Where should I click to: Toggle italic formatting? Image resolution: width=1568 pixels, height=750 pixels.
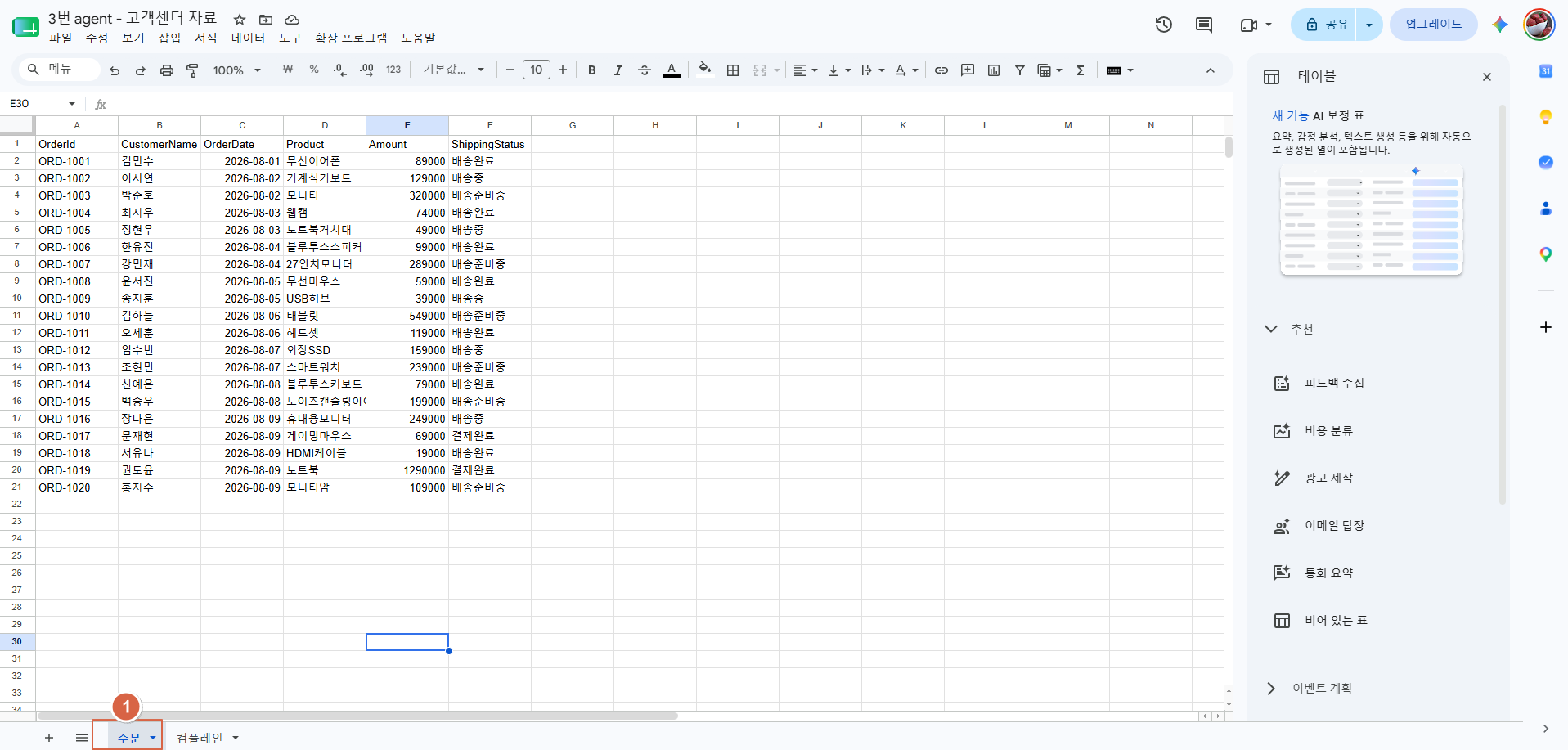click(x=618, y=70)
